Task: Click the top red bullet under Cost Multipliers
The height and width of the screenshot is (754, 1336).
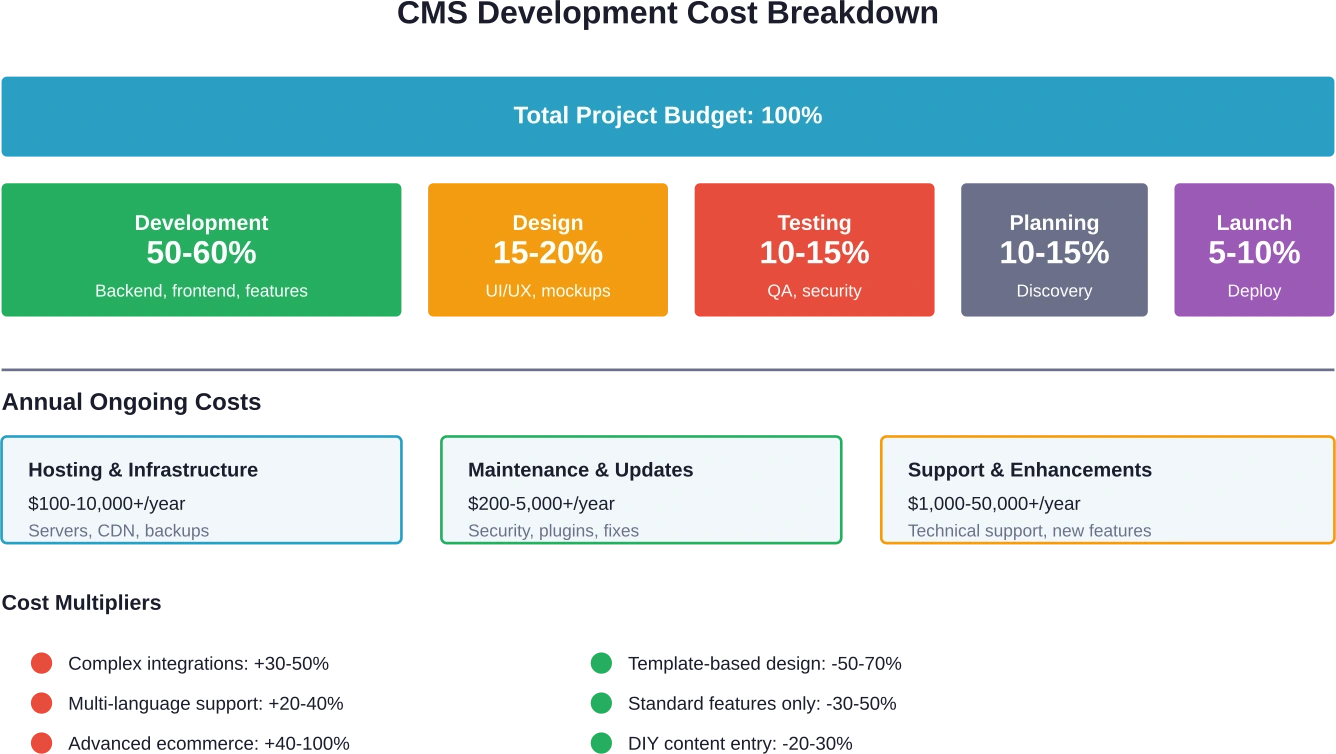Action: 41,663
